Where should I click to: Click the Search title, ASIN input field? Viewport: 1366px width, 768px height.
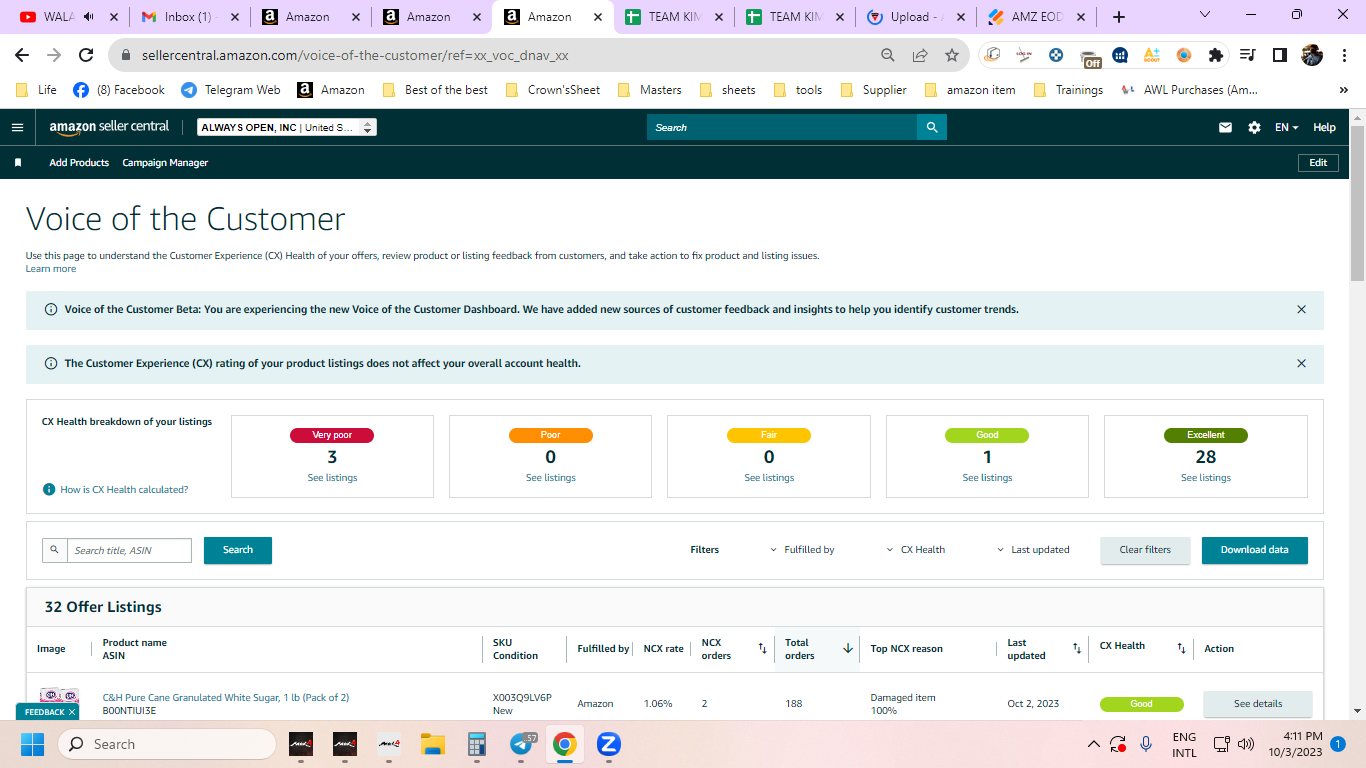[x=129, y=550]
